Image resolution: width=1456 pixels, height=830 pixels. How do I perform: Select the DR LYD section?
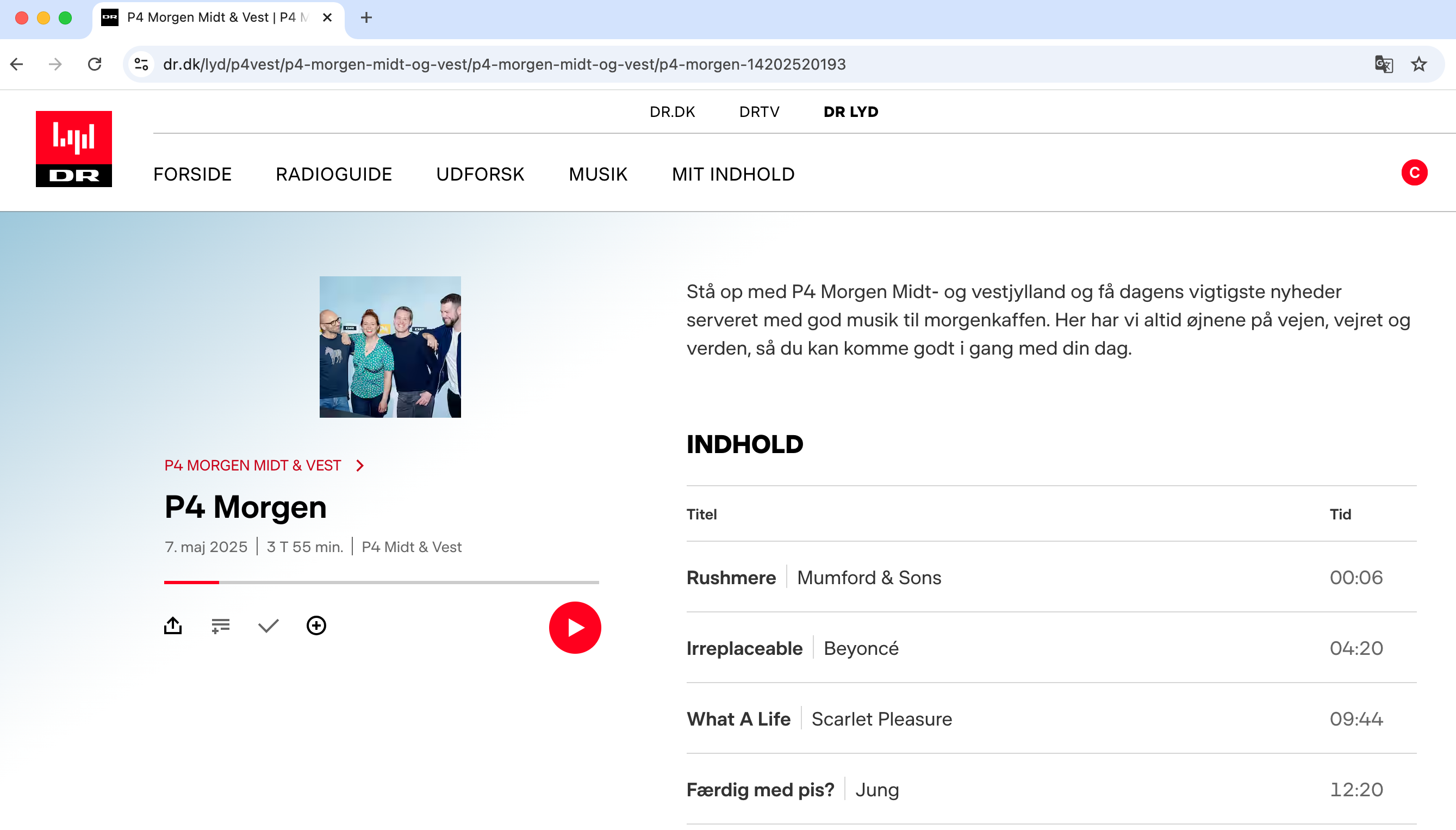coord(851,112)
